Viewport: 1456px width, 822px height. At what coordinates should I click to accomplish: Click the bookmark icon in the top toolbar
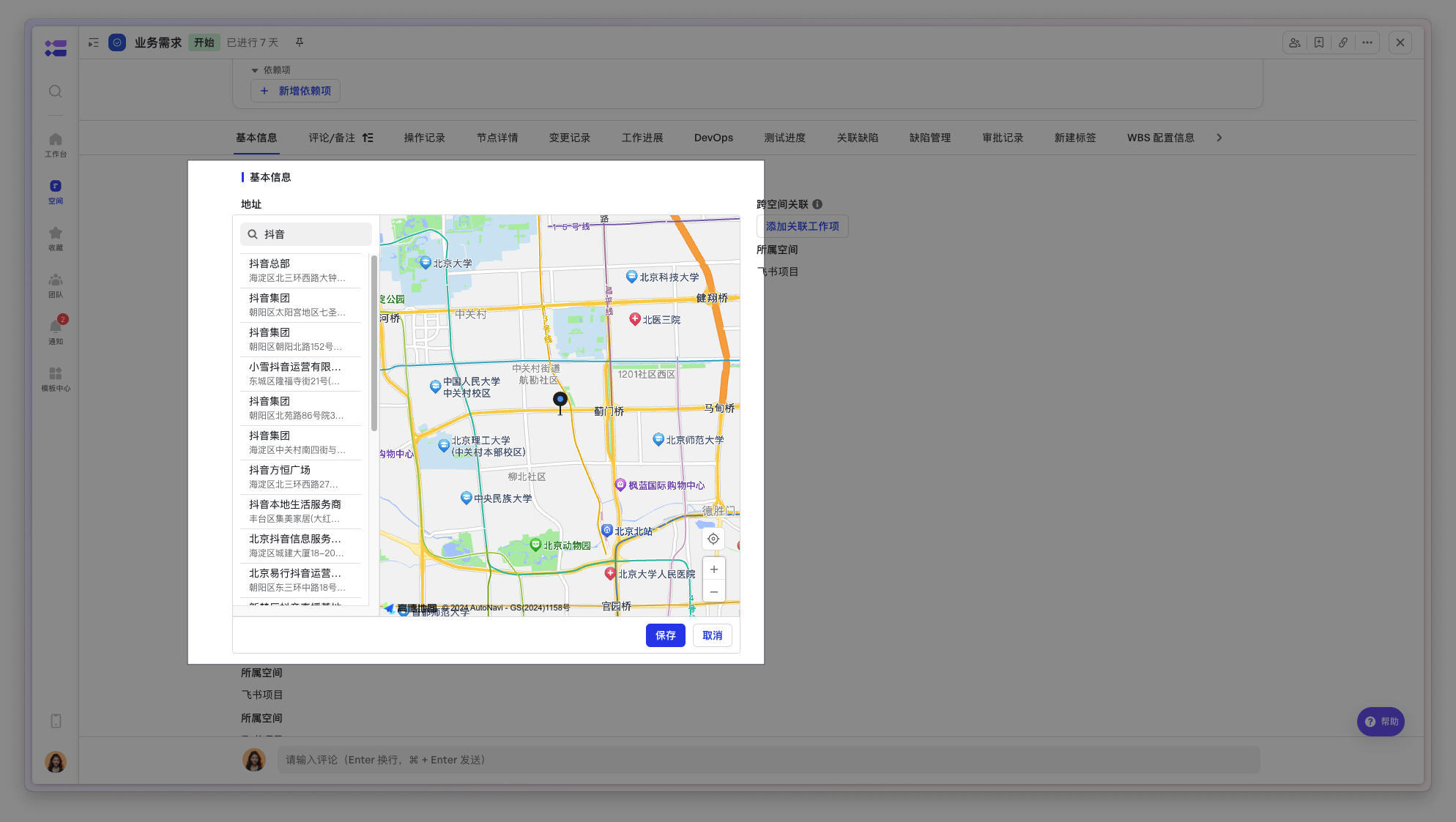1319,42
